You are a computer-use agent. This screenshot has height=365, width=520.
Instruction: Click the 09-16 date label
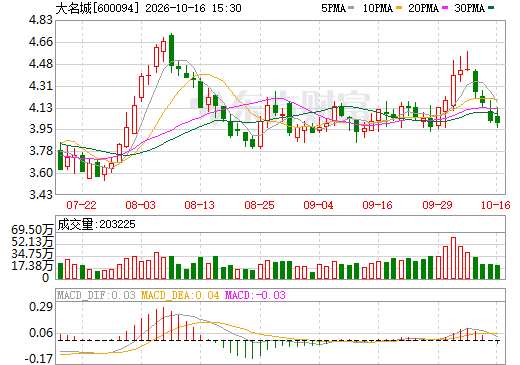tap(377, 205)
